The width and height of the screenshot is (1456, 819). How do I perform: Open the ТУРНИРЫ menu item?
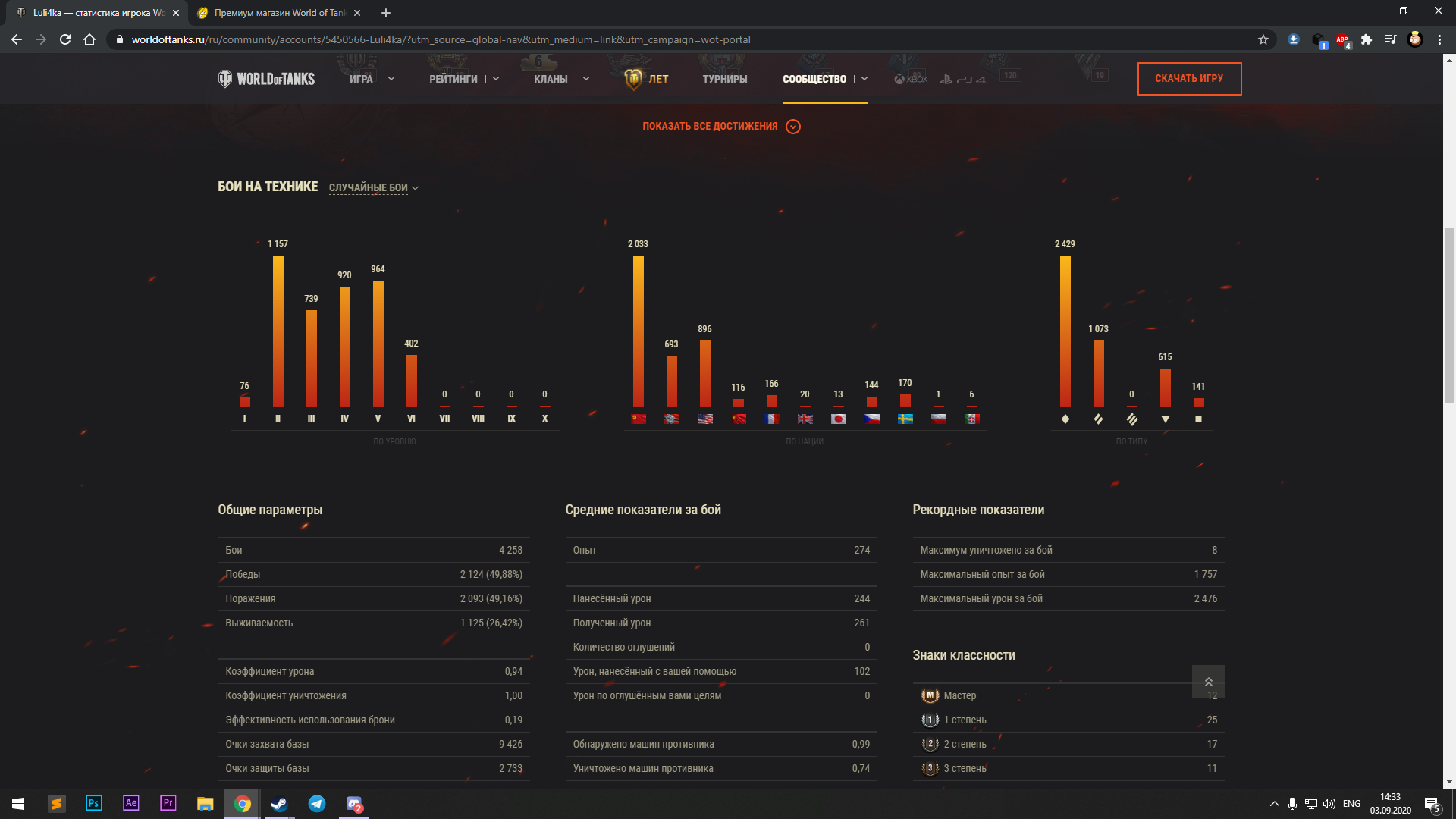tap(725, 79)
